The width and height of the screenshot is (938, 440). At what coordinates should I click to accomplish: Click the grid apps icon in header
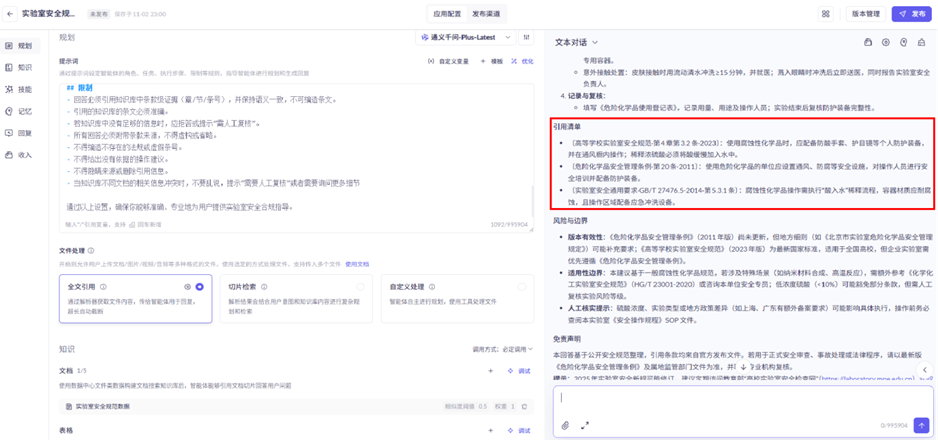coord(826,14)
